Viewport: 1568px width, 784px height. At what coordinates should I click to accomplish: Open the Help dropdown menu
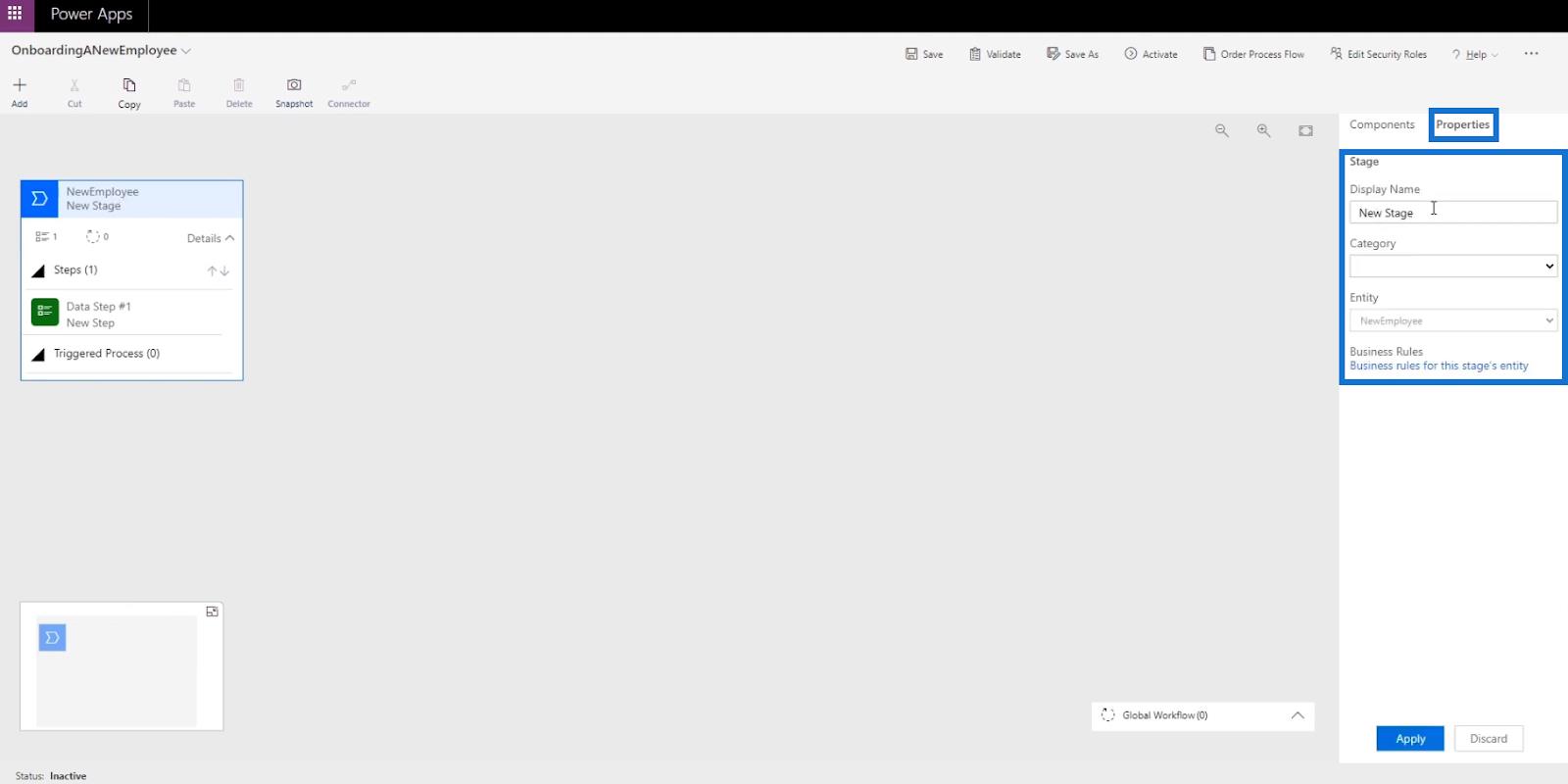(1475, 54)
